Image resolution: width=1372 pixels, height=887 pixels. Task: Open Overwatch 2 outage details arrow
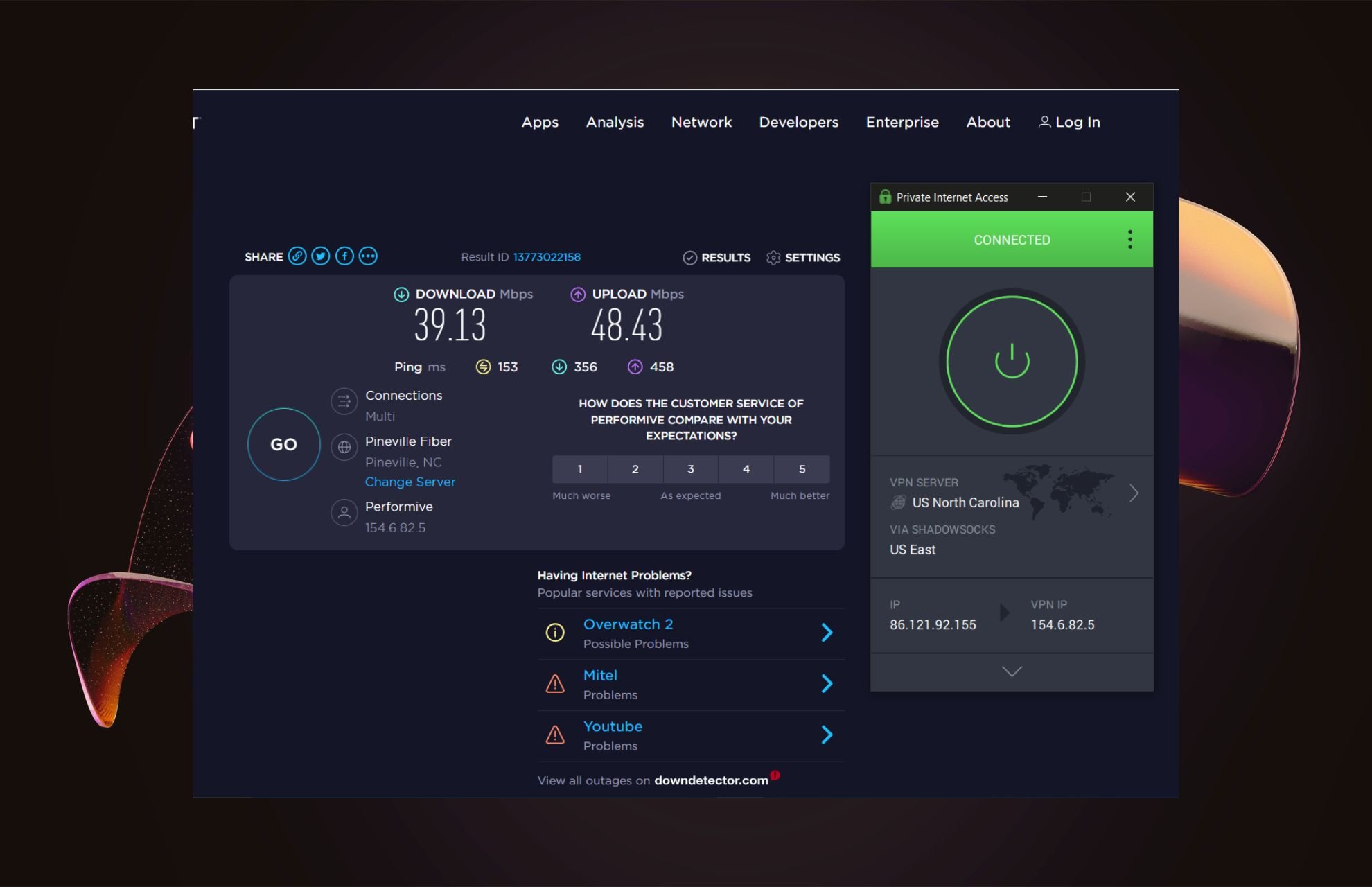[x=827, y=633]
